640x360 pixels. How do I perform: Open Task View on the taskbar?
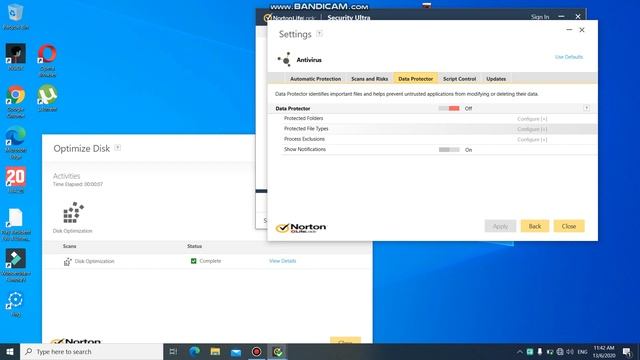point(173,351)
